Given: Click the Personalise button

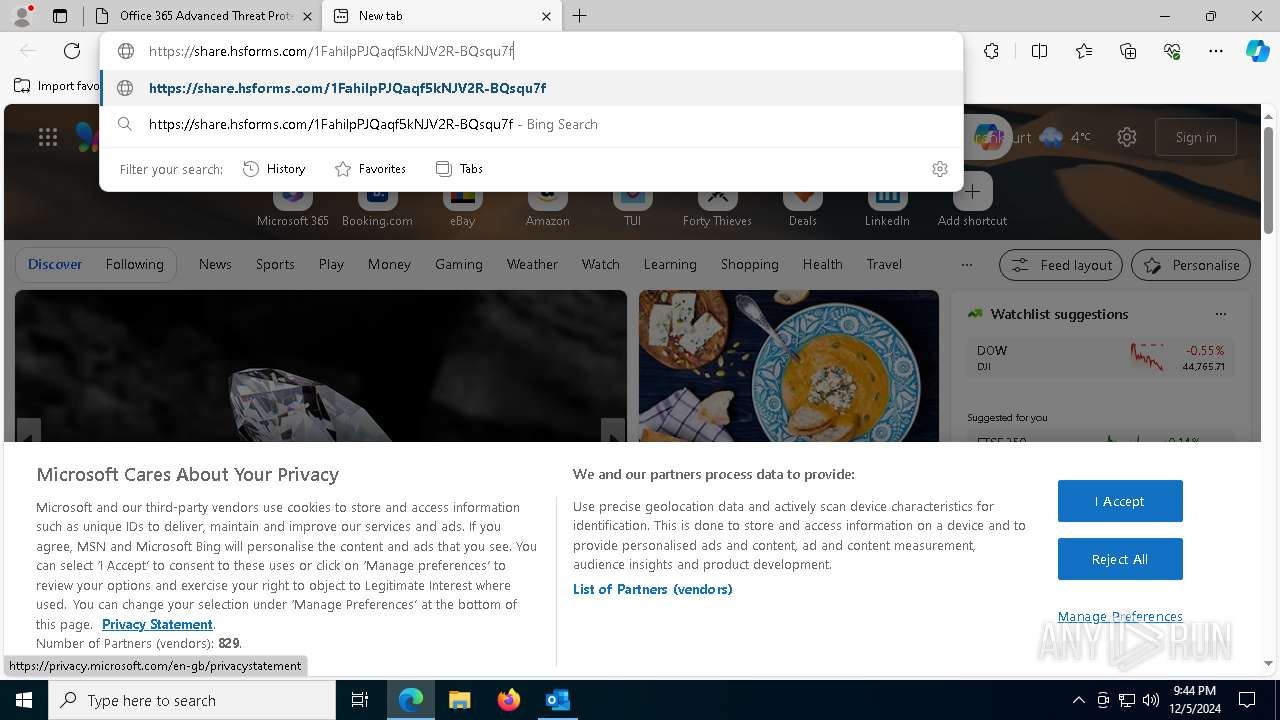Looking at the screenshot, I should click(1191, 265).
